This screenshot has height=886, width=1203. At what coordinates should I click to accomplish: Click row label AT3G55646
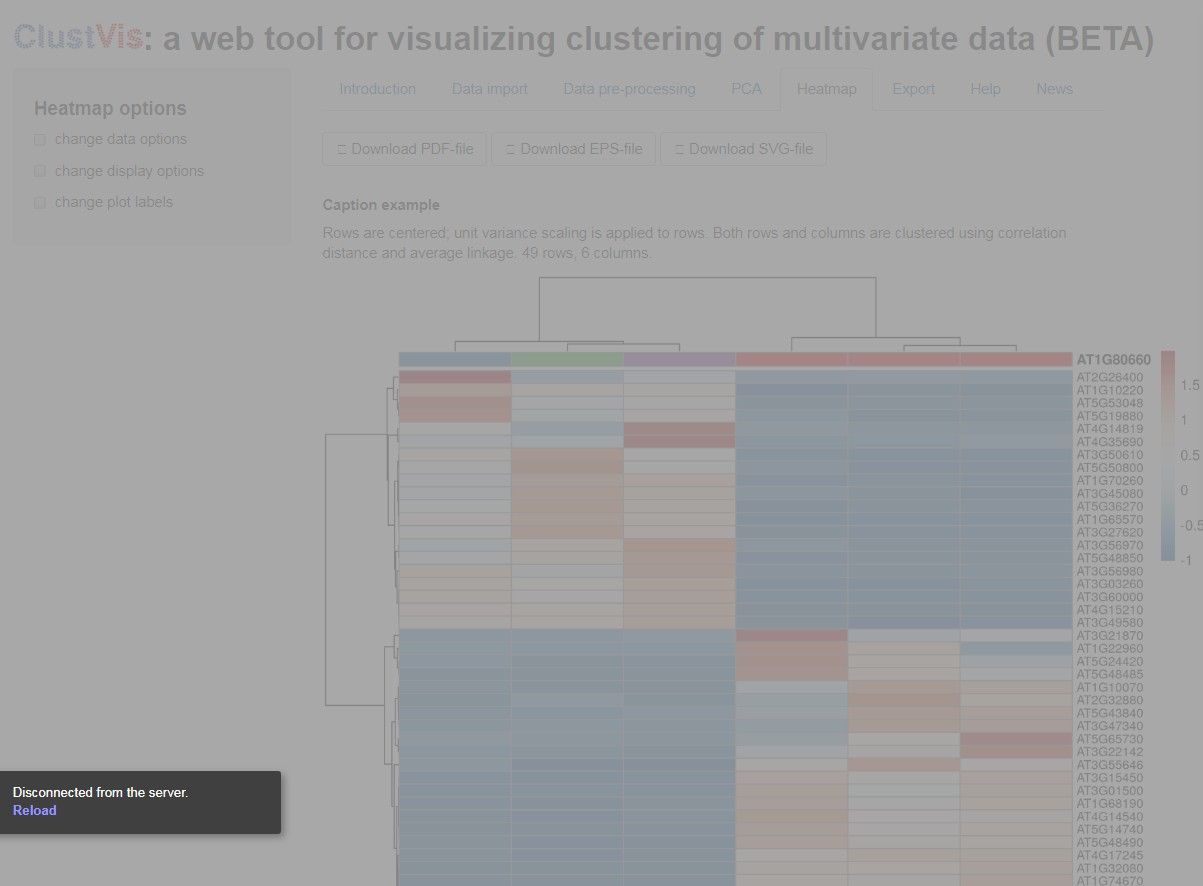1109,765
